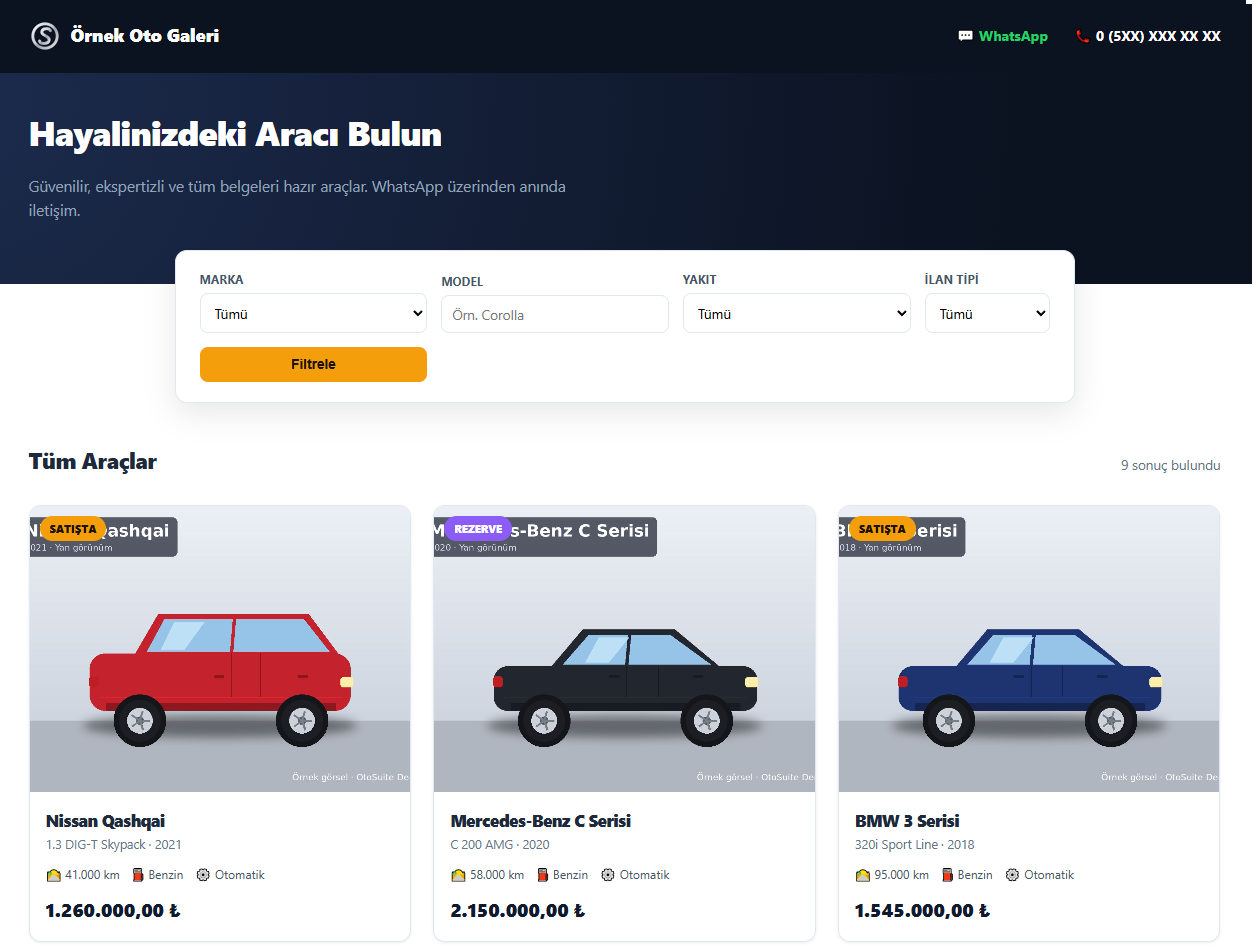This screenshot has width=1258, height=950.
Task: Click the Nissan Qashqai mileage icon
Action: pos(53,875)
